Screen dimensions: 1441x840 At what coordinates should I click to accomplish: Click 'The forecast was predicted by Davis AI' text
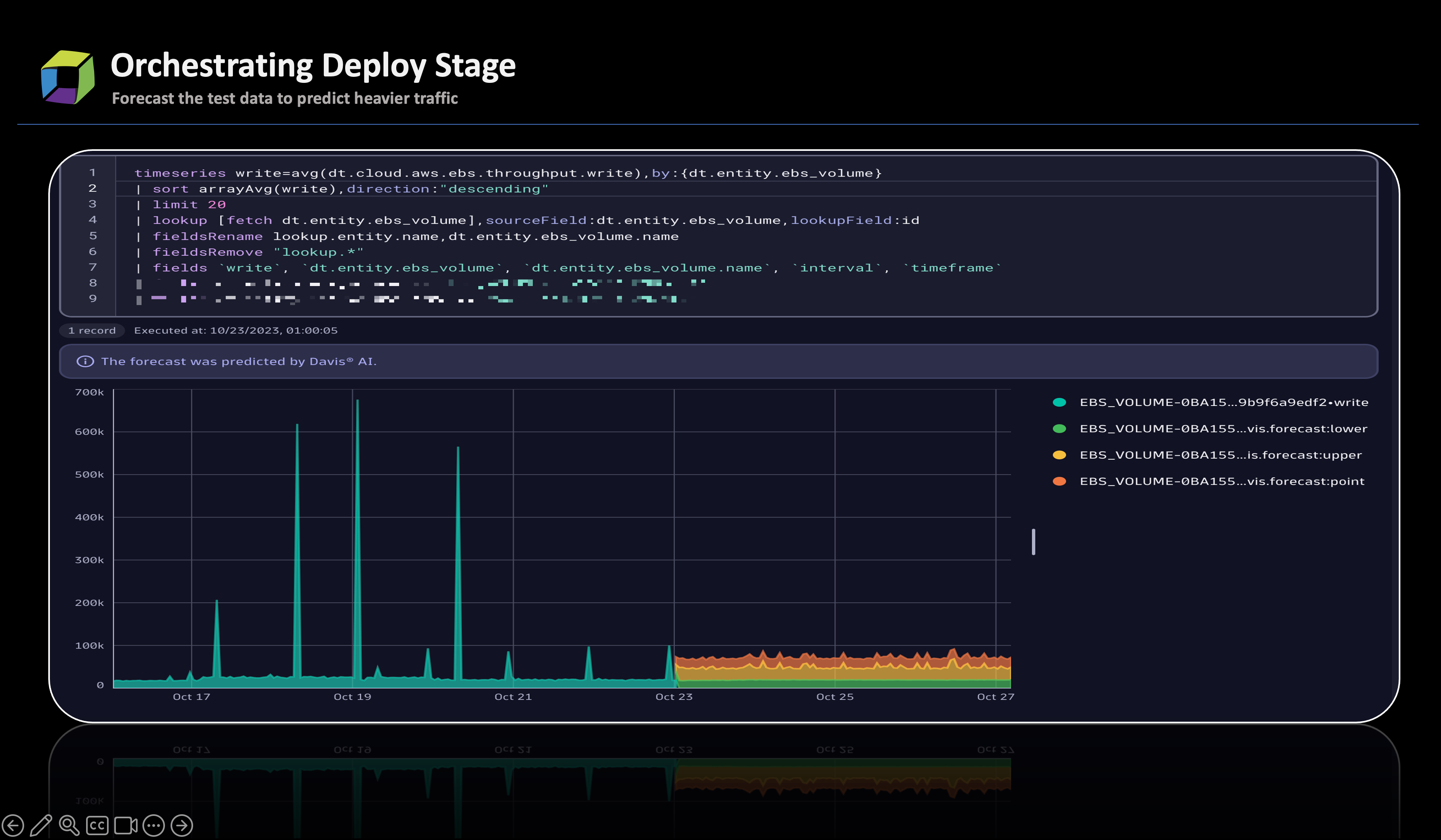[x=239, y=361]
